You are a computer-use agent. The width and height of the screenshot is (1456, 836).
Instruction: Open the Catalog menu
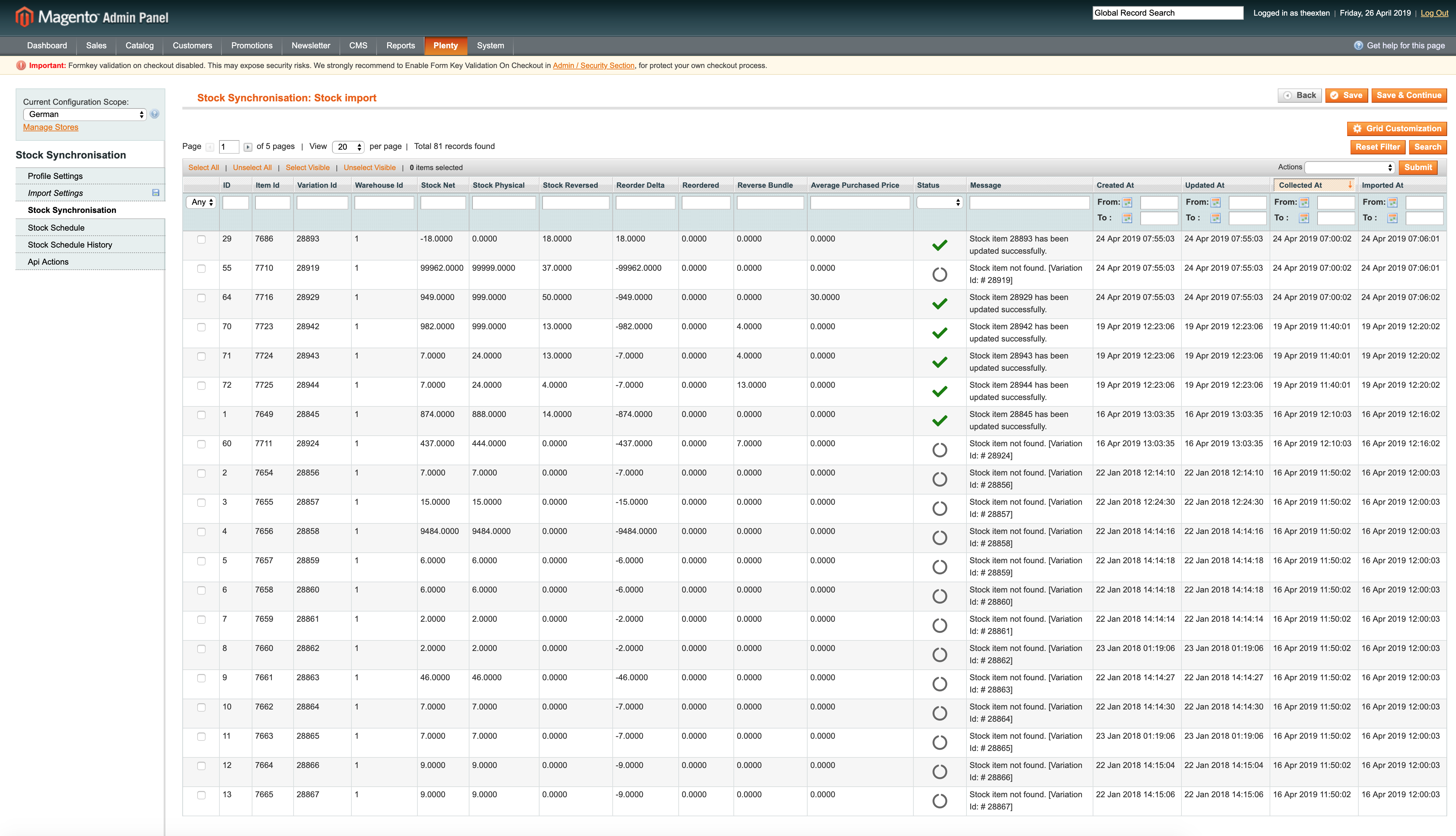[139, 45]
